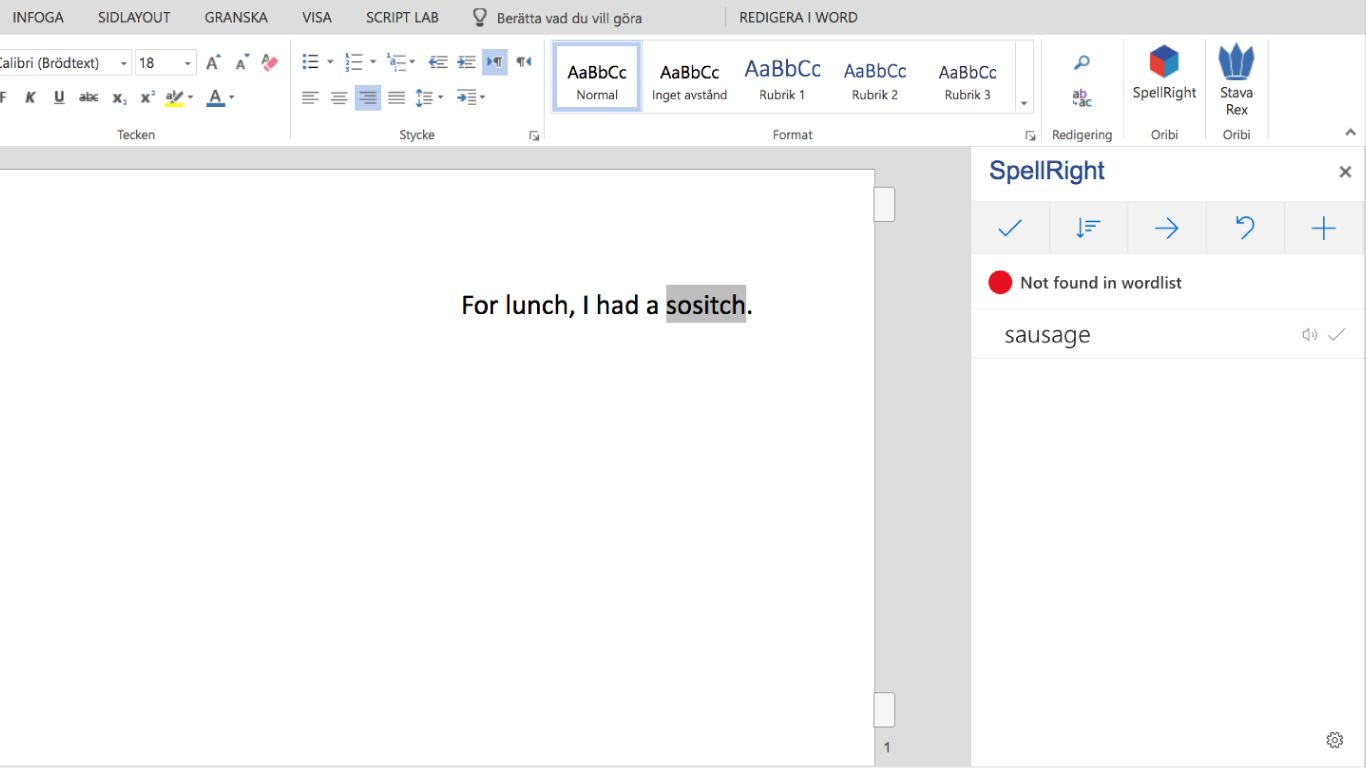This screenshot has height=768, width=1366.
Task: Open SpellRight settings gear
Action: point(1334,740)
